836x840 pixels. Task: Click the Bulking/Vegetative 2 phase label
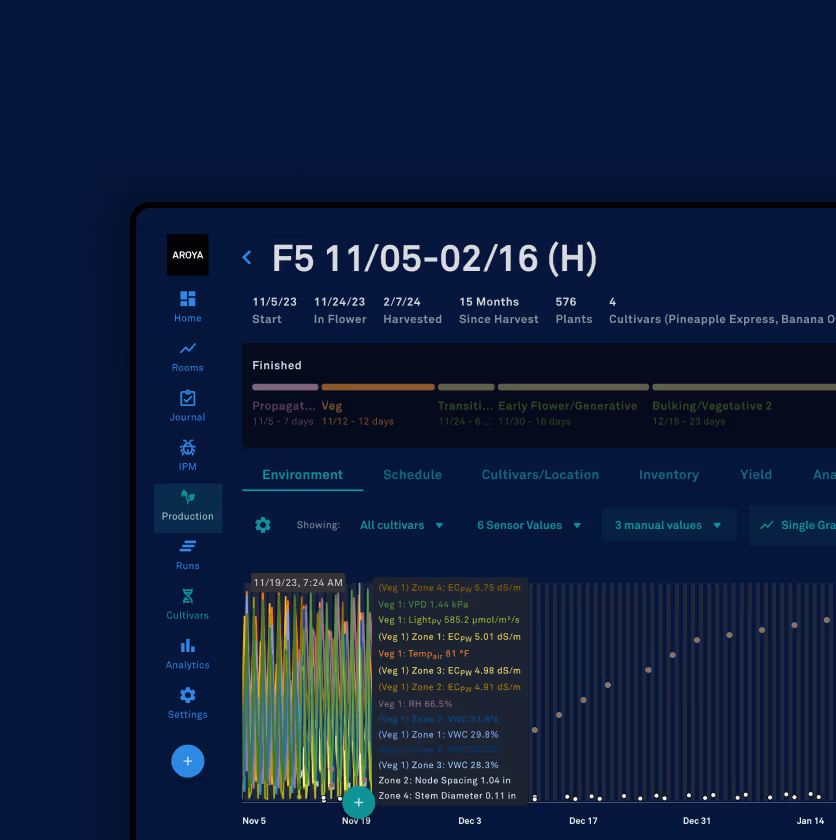pyautogui.click(x=712, y=406)
